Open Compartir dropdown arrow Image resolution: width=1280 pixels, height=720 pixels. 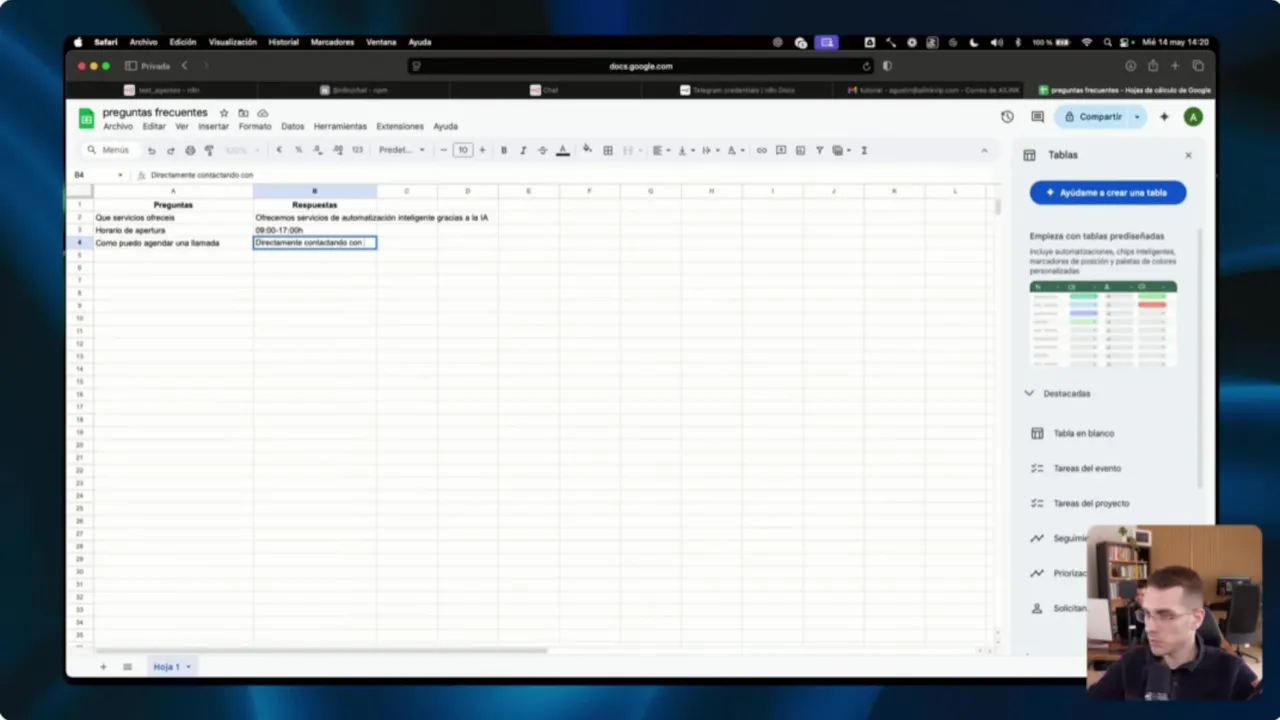(x=1137, y=117)
